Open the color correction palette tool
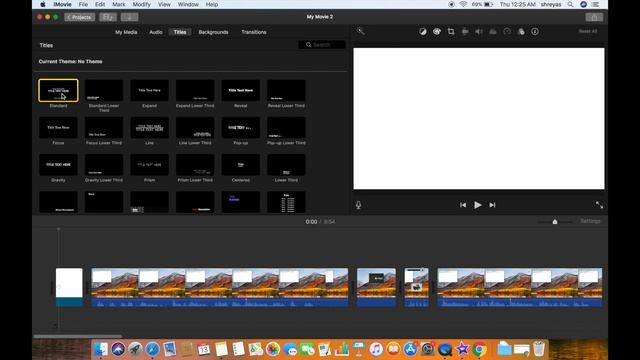The width and height of the screenshot is (640, 360). 437,31
